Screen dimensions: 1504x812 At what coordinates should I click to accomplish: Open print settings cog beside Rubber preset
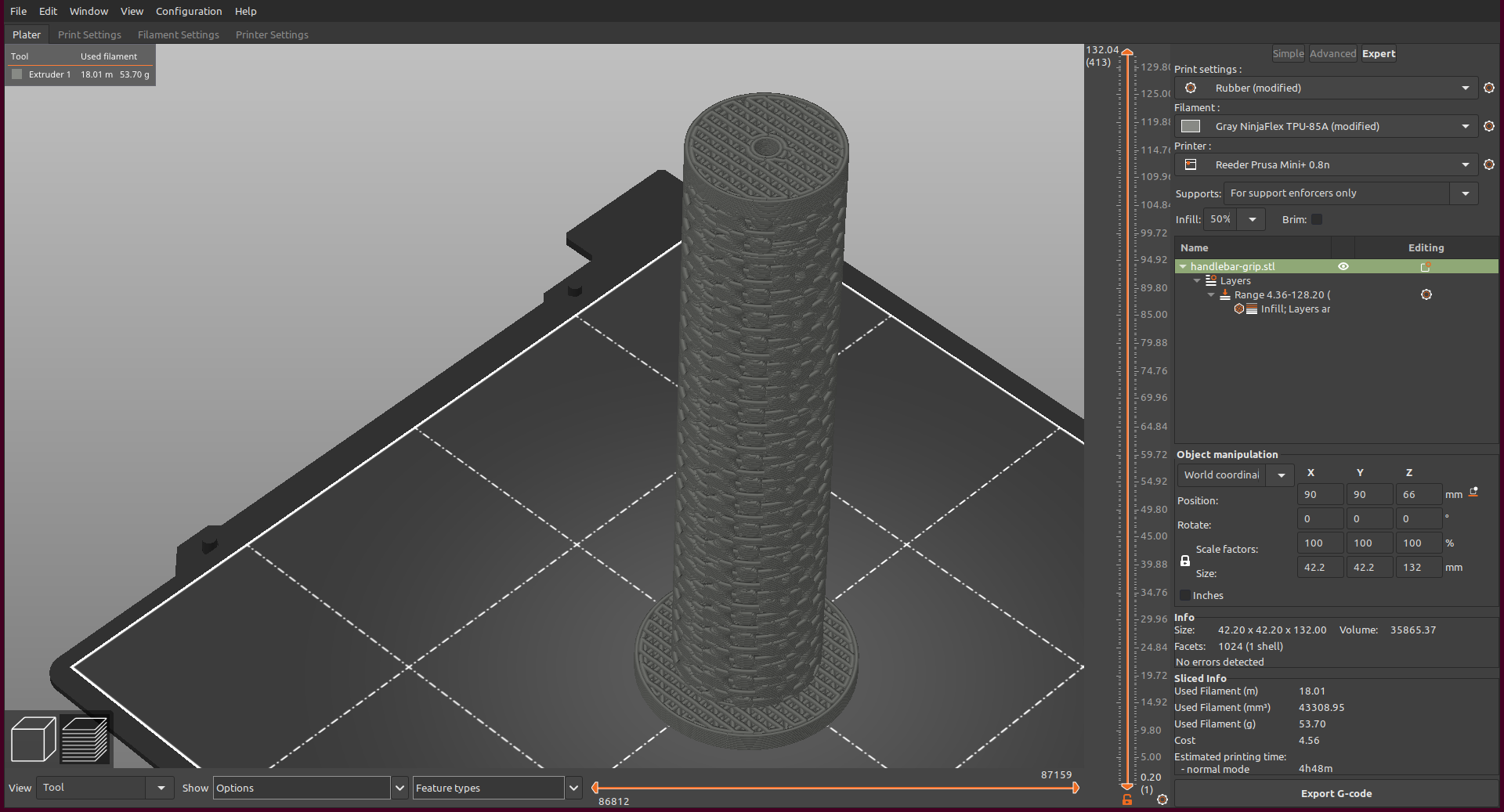pyautogui.click(x=1489, y=88)
